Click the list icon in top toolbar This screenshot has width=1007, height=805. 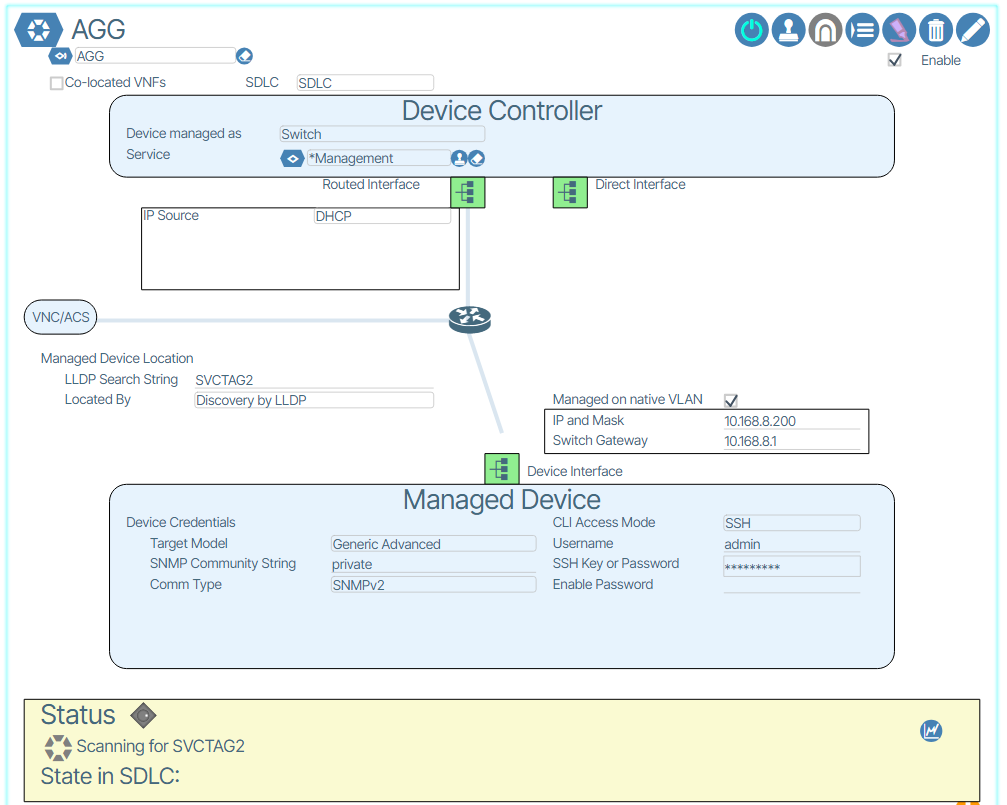pyautogui.click(x=862, y=30)
